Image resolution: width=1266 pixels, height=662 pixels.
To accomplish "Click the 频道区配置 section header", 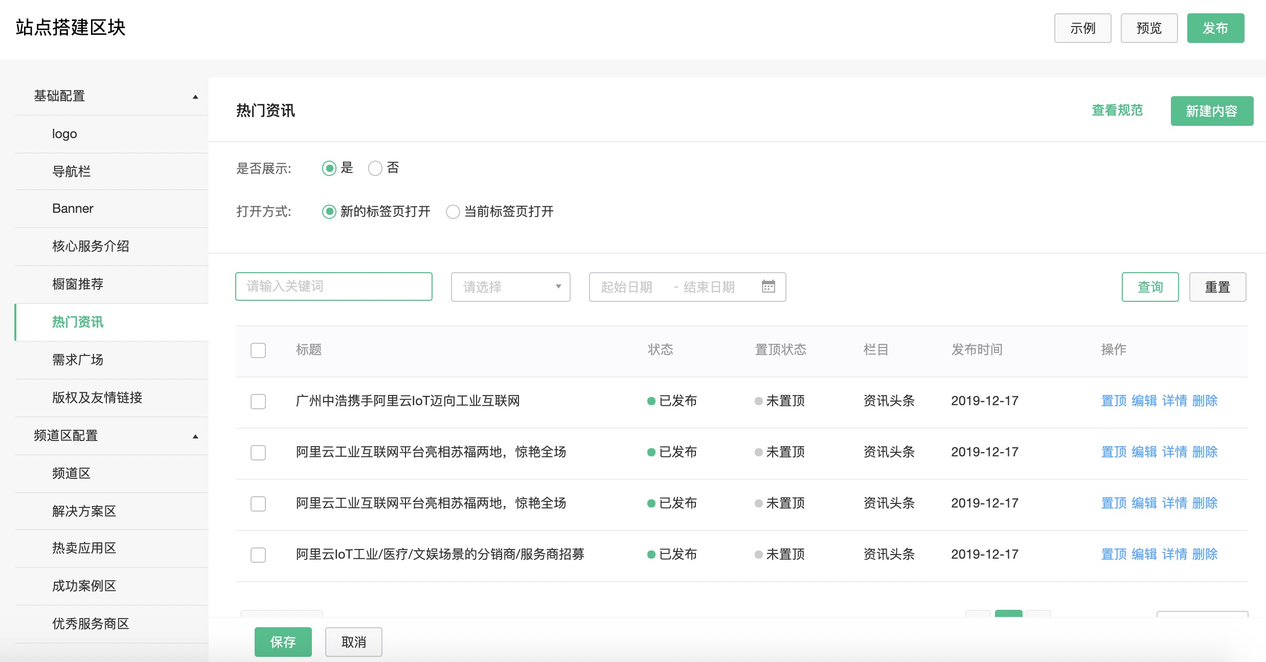I will point(111,436).
